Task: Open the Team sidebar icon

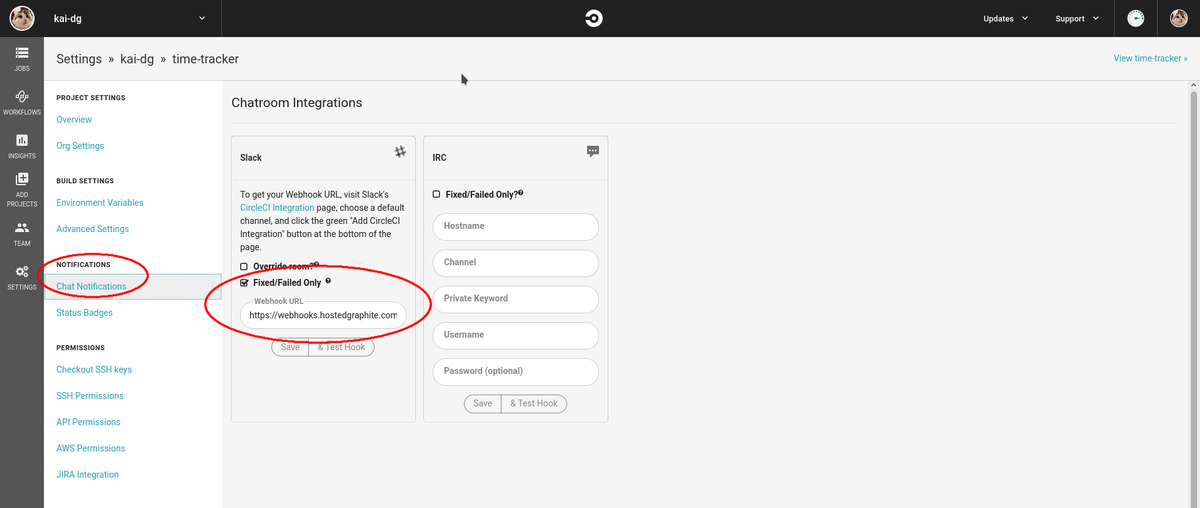Action: [x=22, y=228]
